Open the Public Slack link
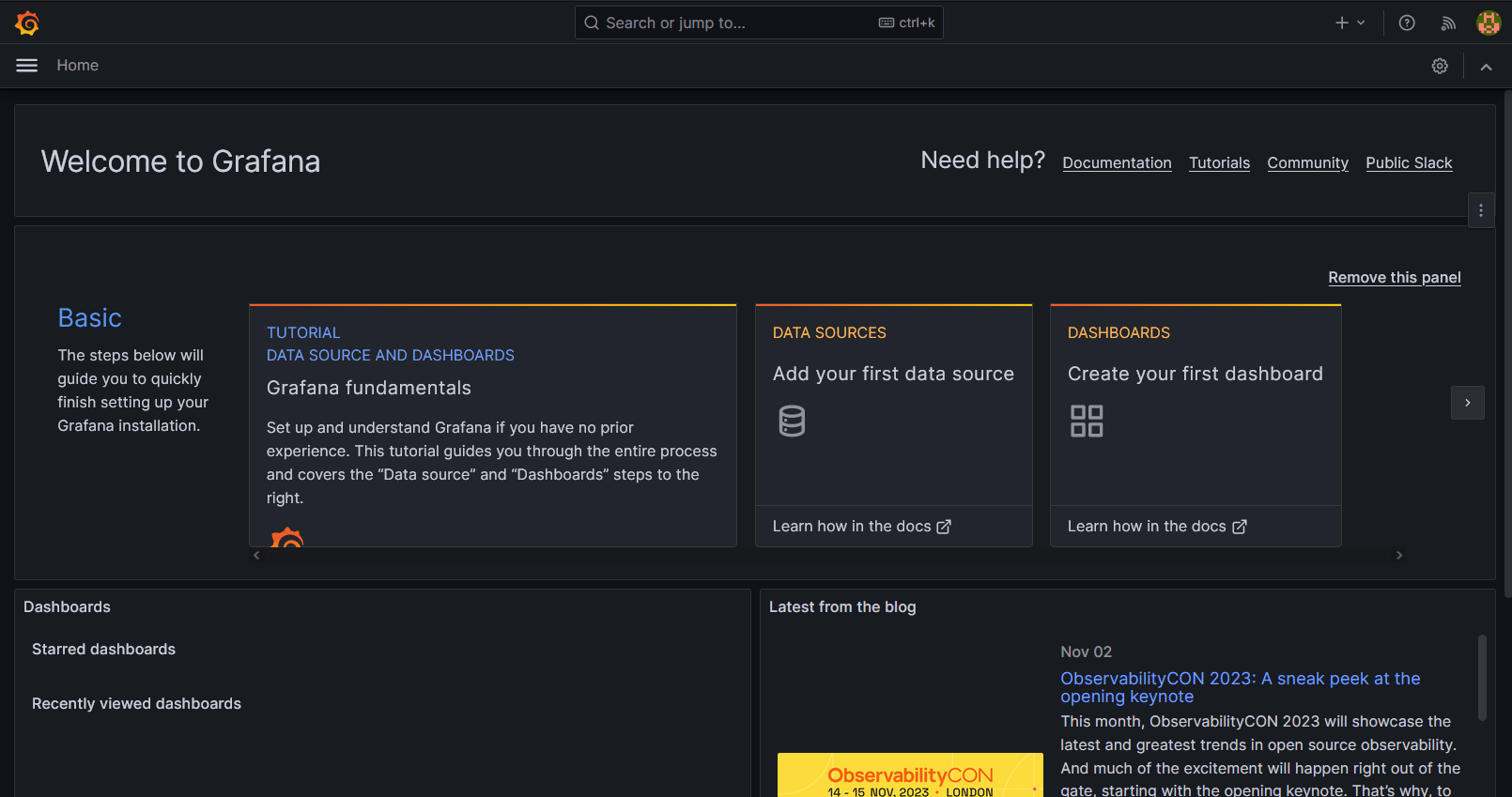The width and height of the screenshot is (1512, 797). [1409, 162]
